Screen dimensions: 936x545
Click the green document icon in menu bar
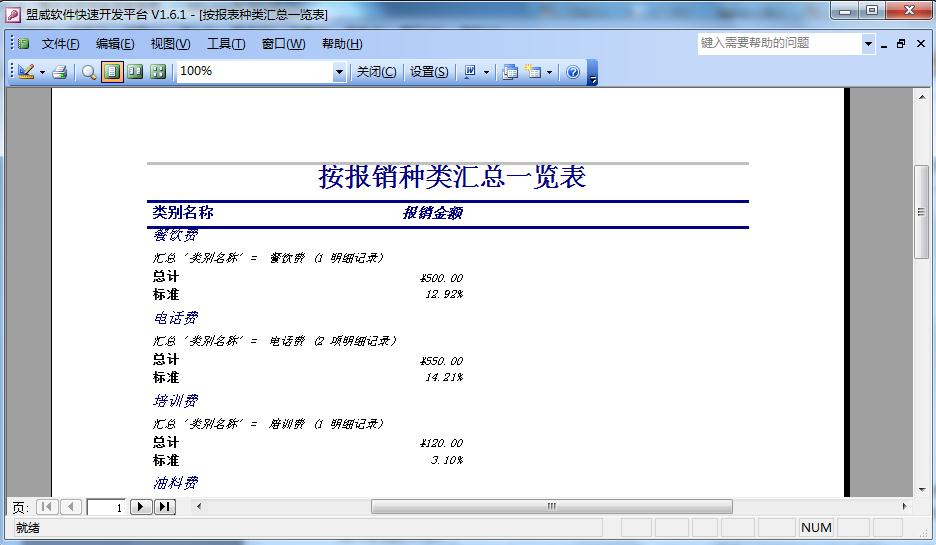click(x=23, y=44)
